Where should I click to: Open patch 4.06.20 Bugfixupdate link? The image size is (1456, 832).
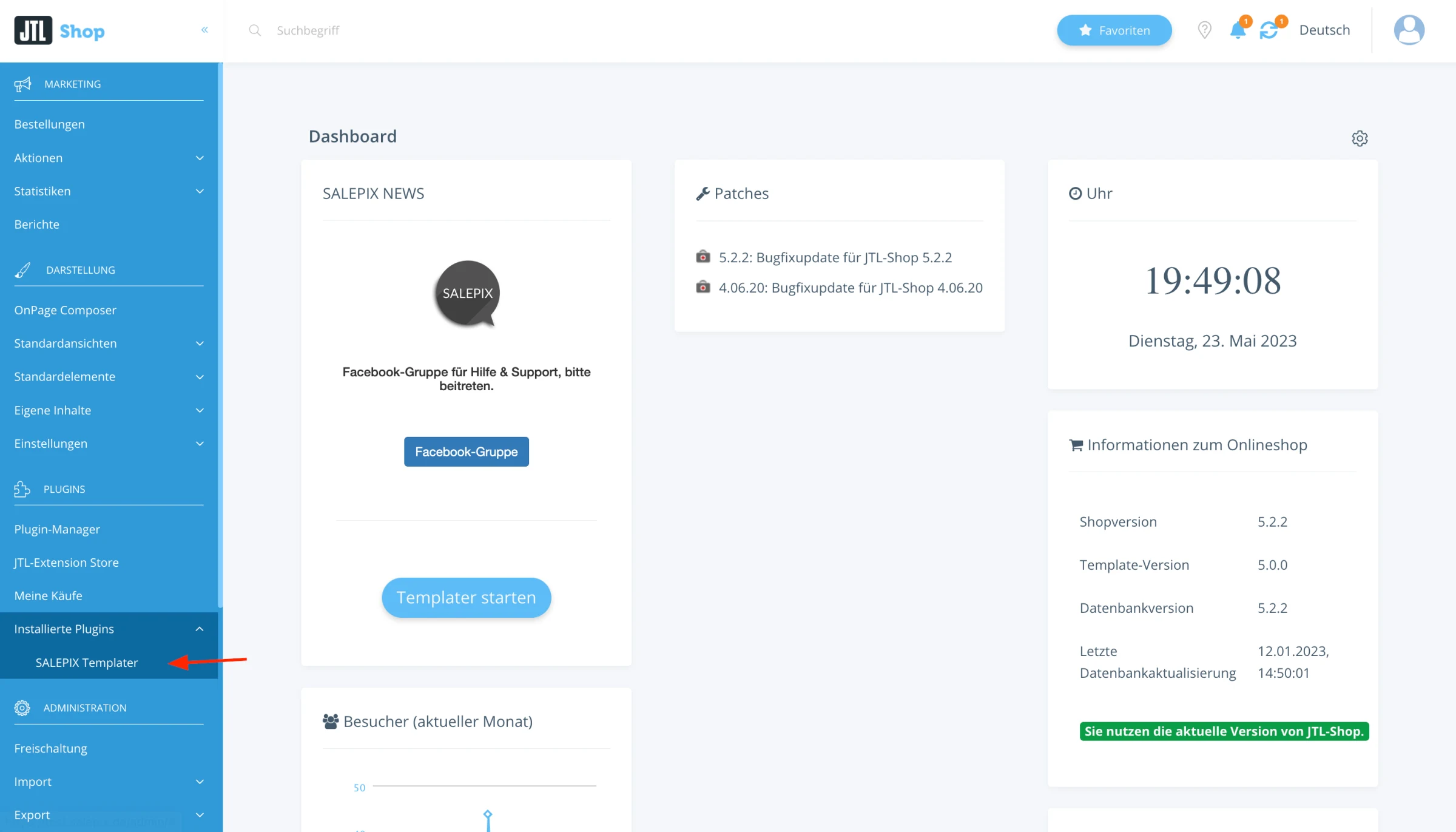[x=850, y=288]
